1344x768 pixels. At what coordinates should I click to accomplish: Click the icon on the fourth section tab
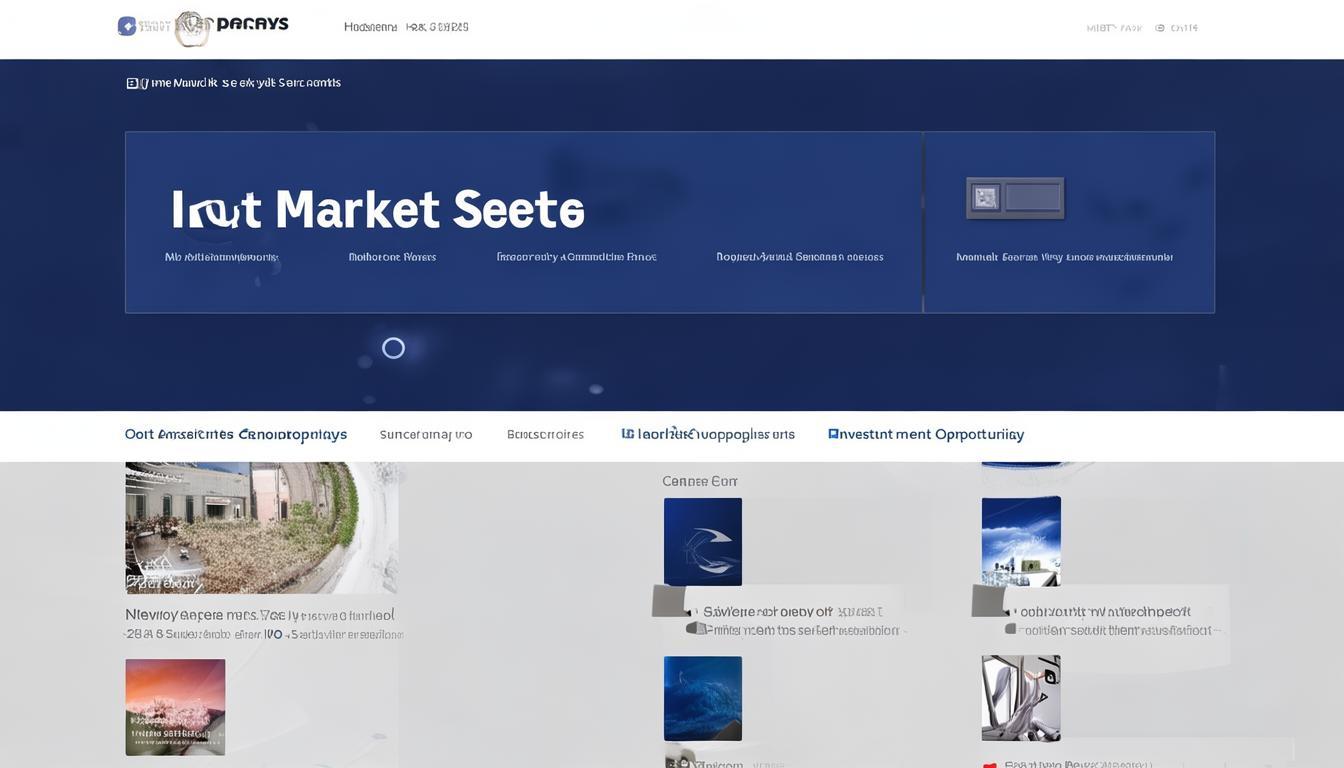[628, 434]
